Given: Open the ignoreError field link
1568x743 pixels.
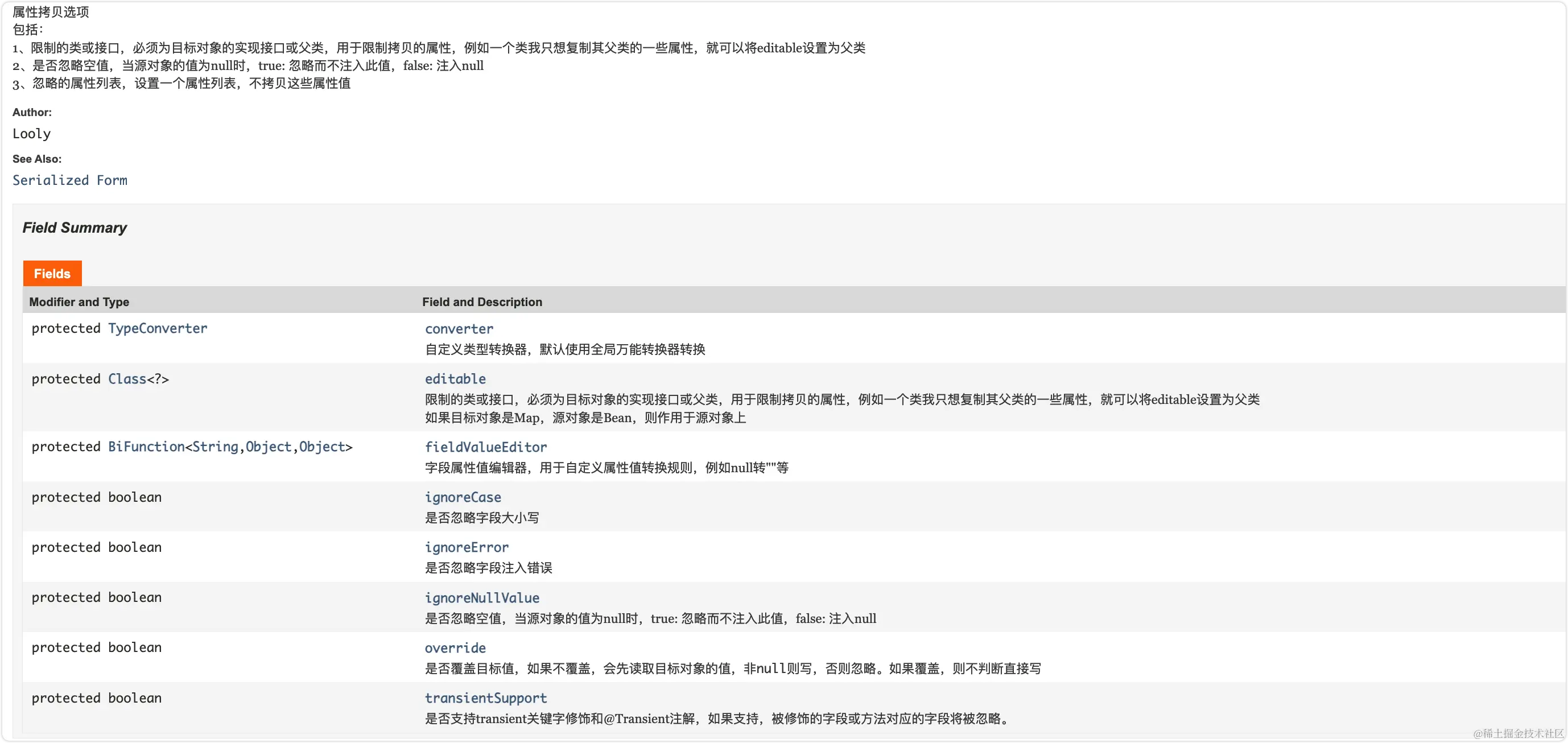Looking at the screenshot, I should tap(467, 547).
